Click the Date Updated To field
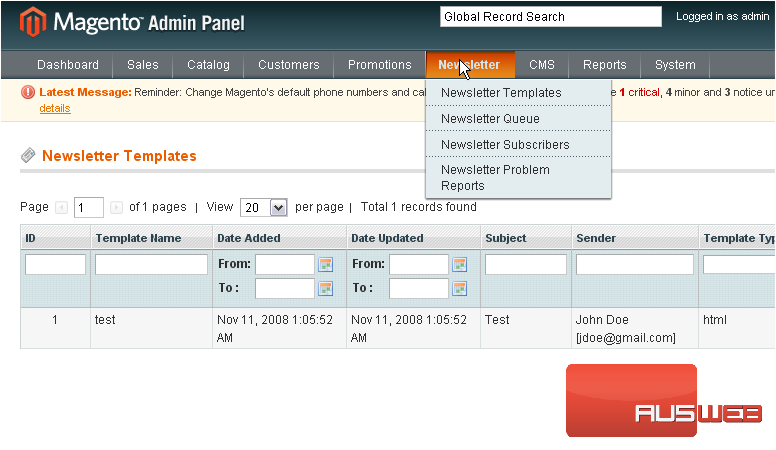The height and width of the screenshot is (450, 776). tap(419, 289)
